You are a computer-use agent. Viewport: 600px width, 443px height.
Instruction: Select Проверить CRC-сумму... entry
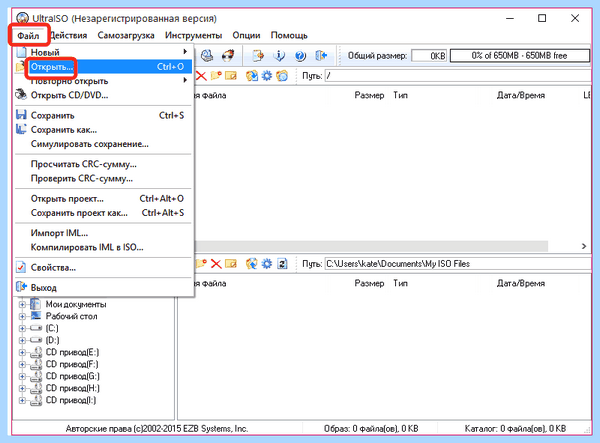[x=103, y=178]
